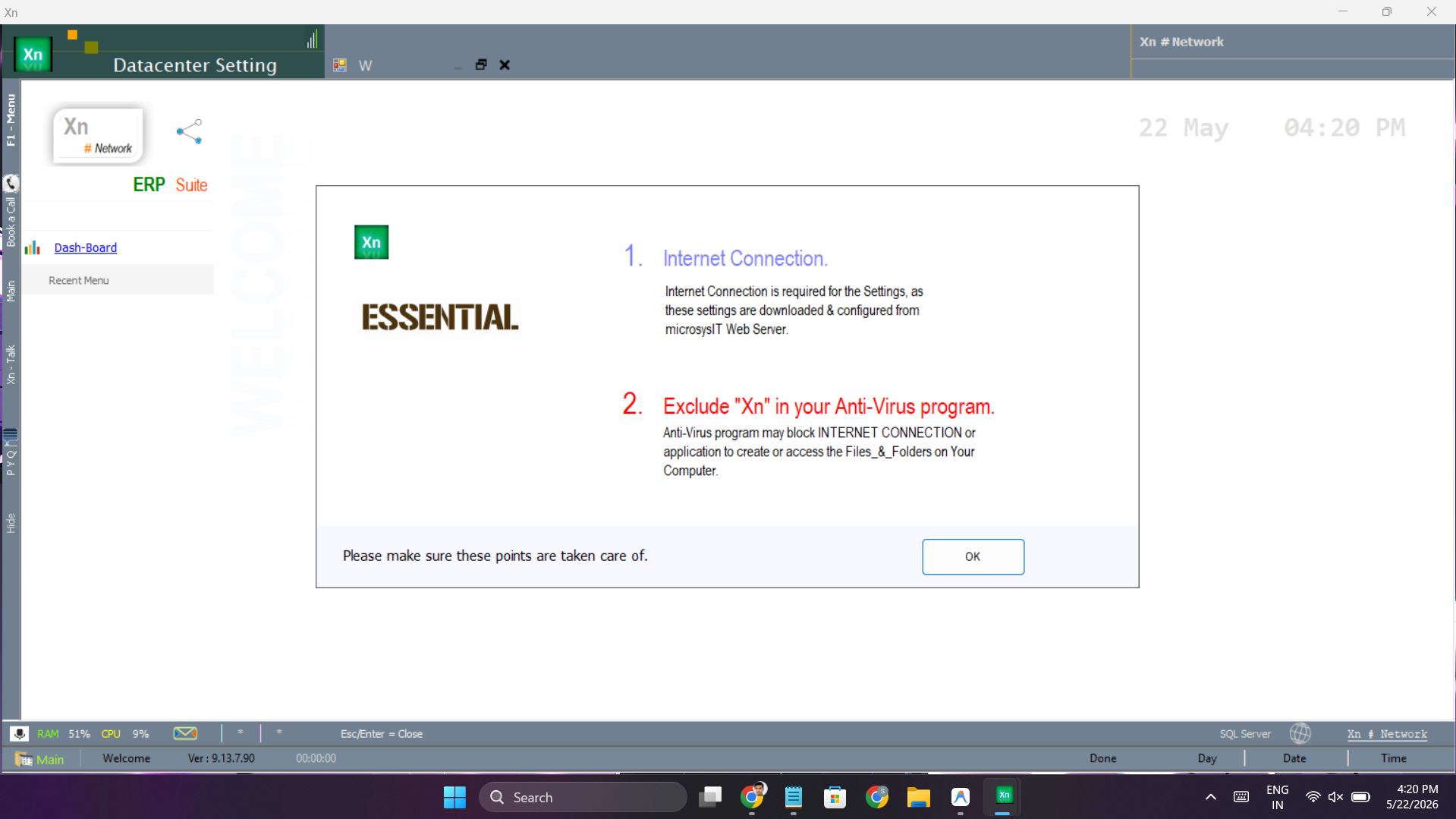Image resolution: width=1456 pixels, height=819 pixels.
Task: Click the envelope mail icon in the status bar
Action: [185, 733]
